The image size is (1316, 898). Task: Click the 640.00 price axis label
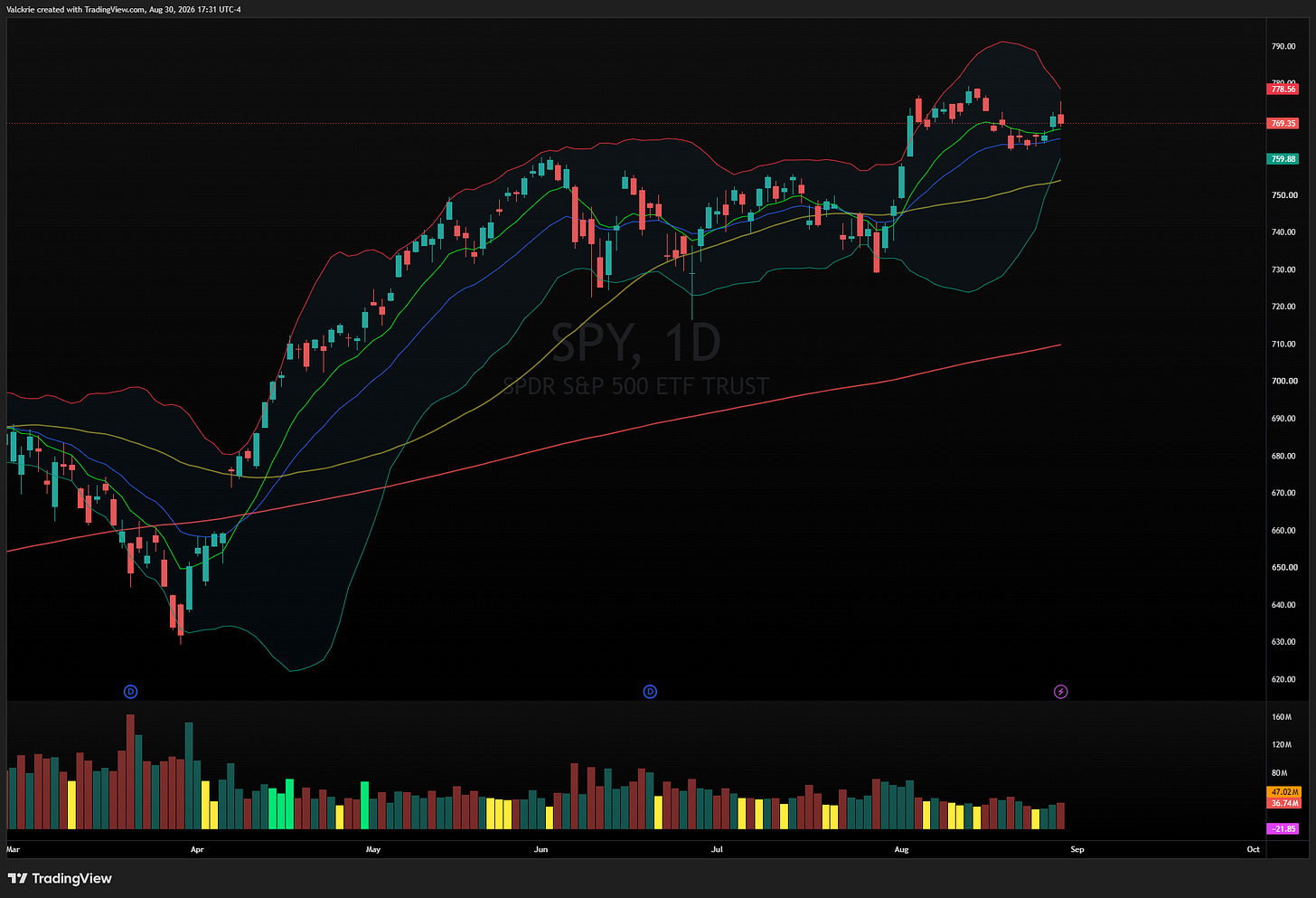click(1284, 605)
